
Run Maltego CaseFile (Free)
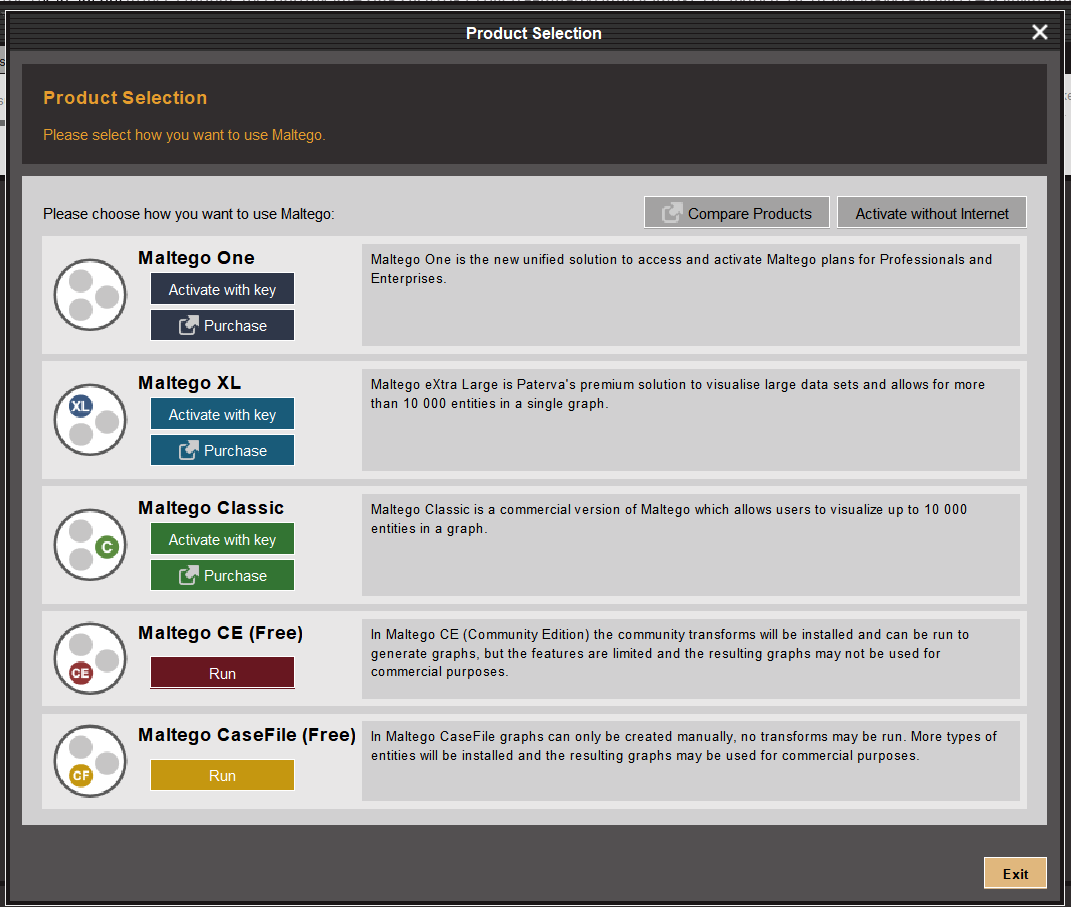point(223,776)
